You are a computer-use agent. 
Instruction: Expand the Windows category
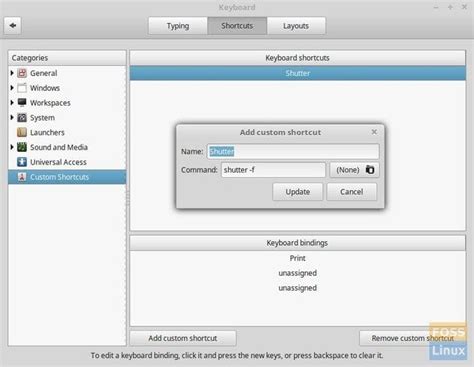[x=12, y=88]
